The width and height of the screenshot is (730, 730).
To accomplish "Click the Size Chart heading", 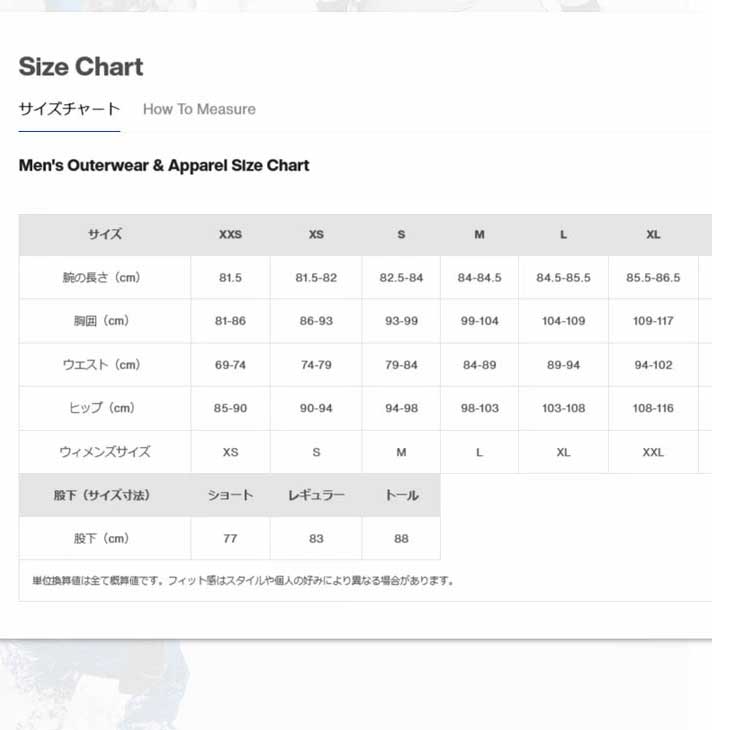I will [x=81, y=67].
